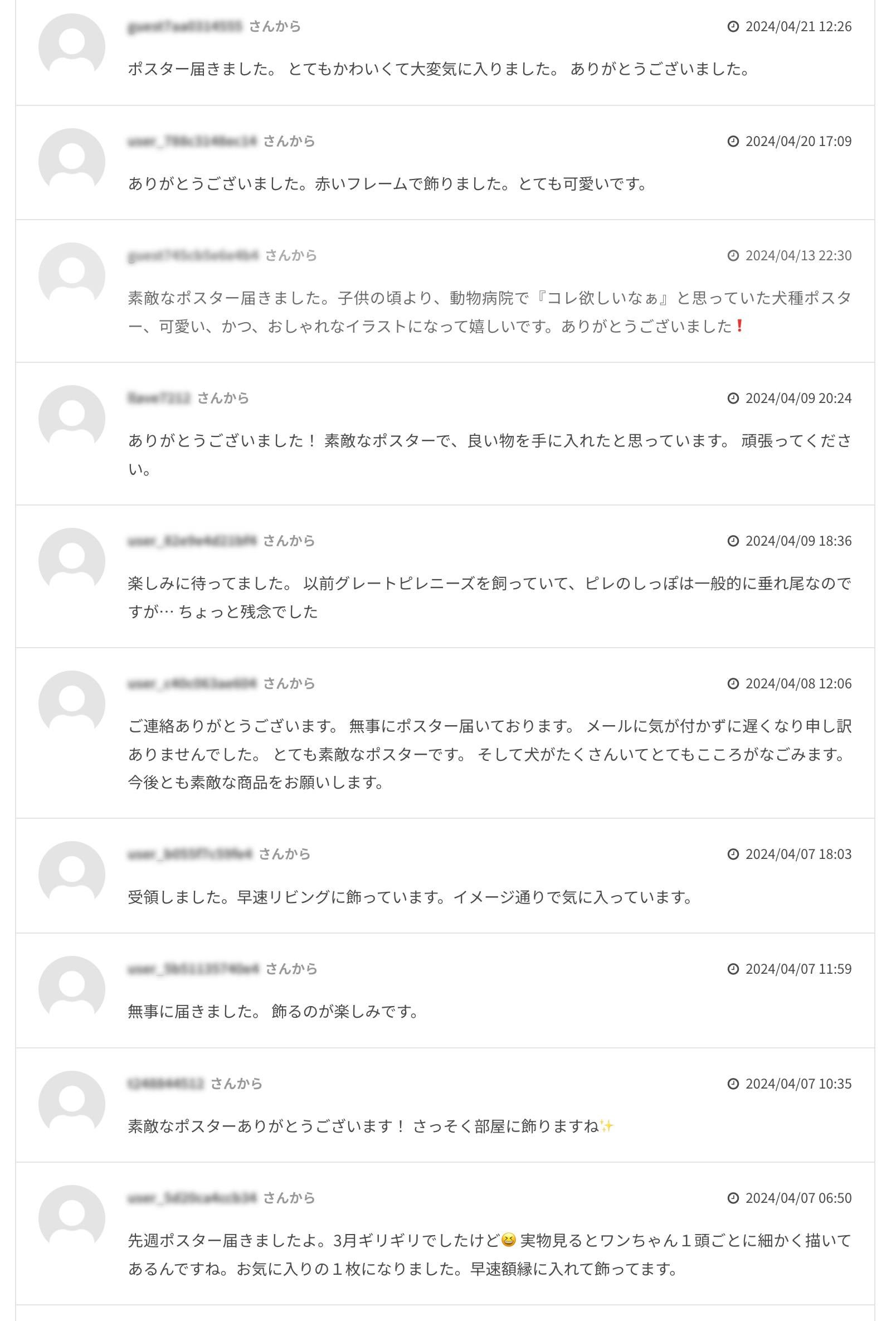Click the profile icon on the 2024/04/07 10:35 review
The width and height of the screenshot is (896, 1321).
pos(71,1104)
